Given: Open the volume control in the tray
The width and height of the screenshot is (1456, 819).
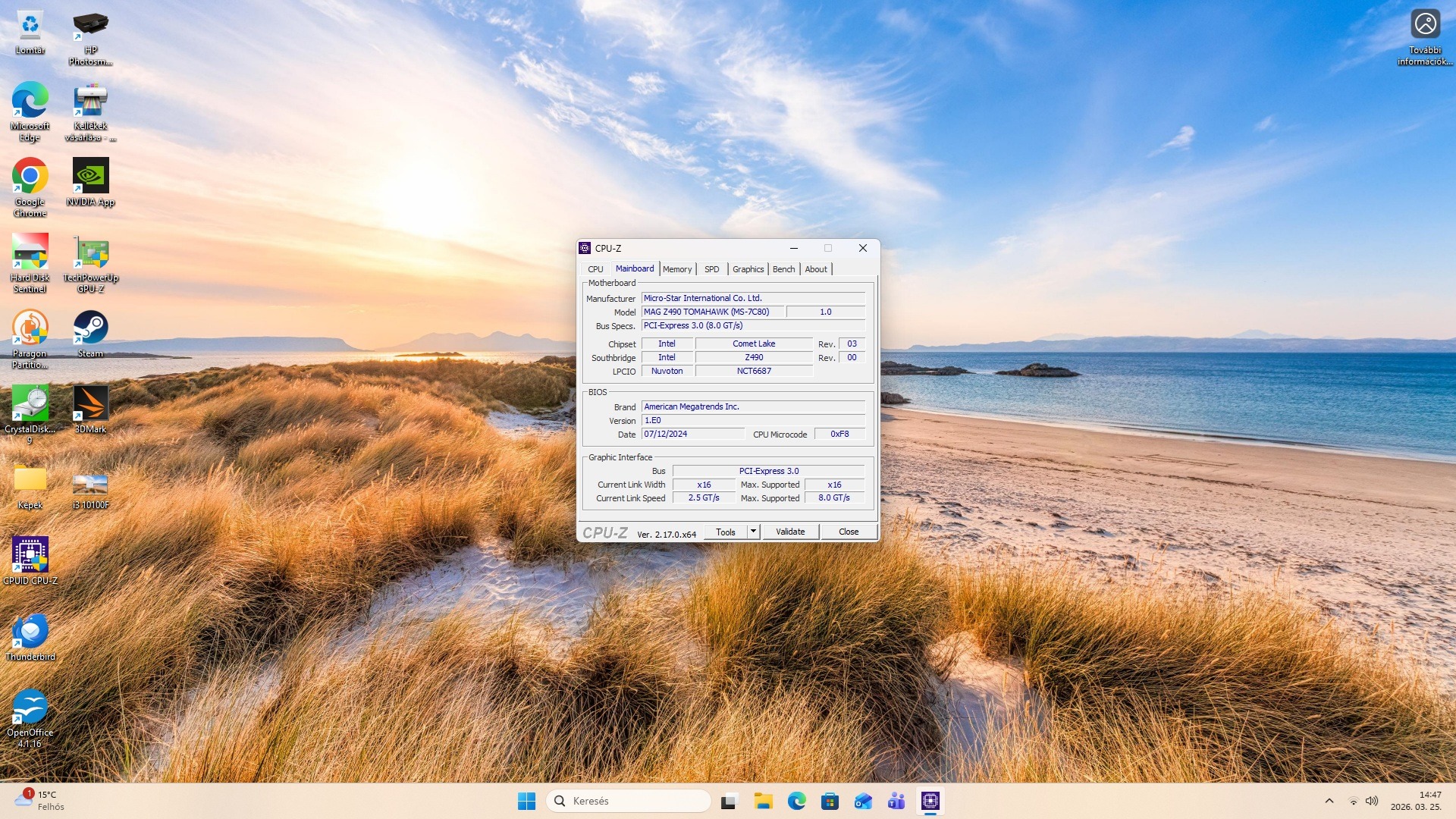Looking at the screenshot, I should (1371, 801).
